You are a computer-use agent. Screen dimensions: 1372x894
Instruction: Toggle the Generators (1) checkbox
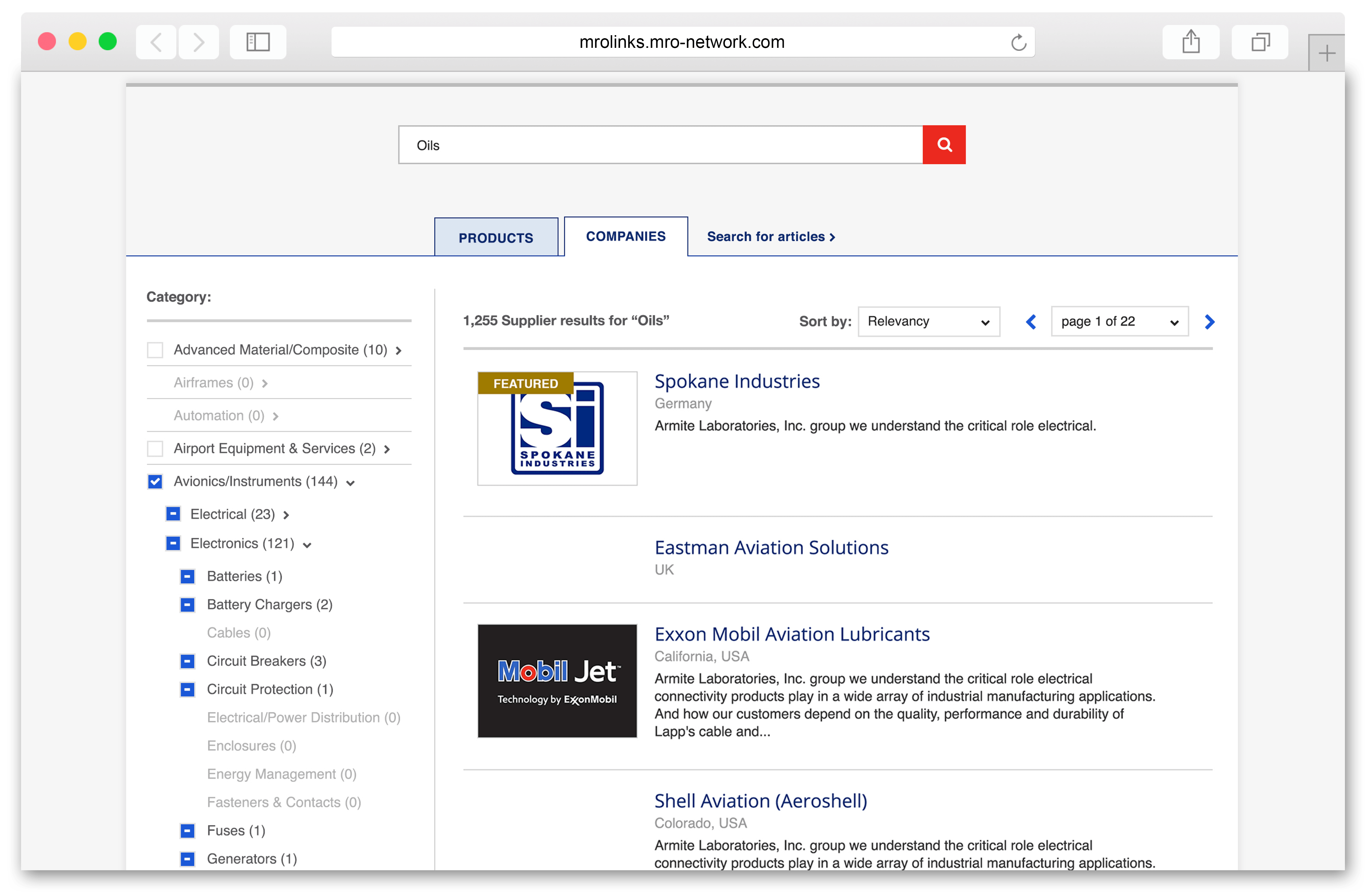187,859
